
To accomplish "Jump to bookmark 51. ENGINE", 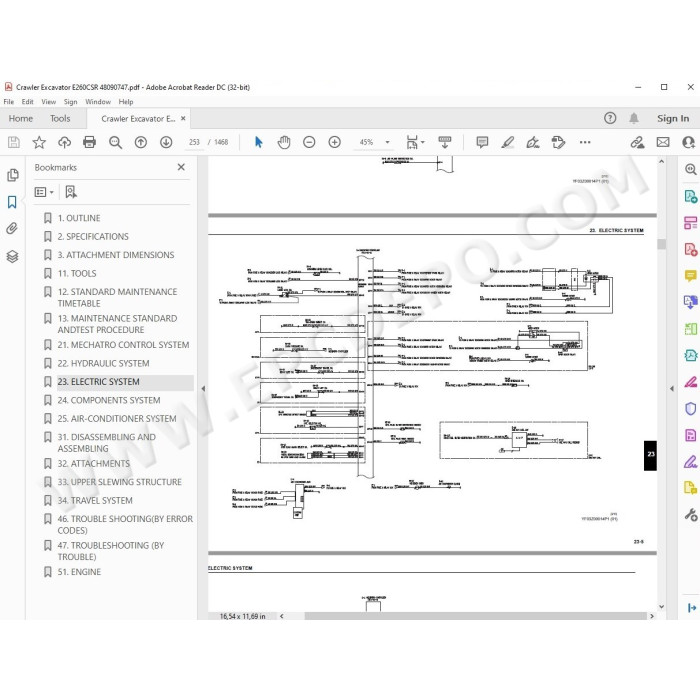I will coord(79,572).
